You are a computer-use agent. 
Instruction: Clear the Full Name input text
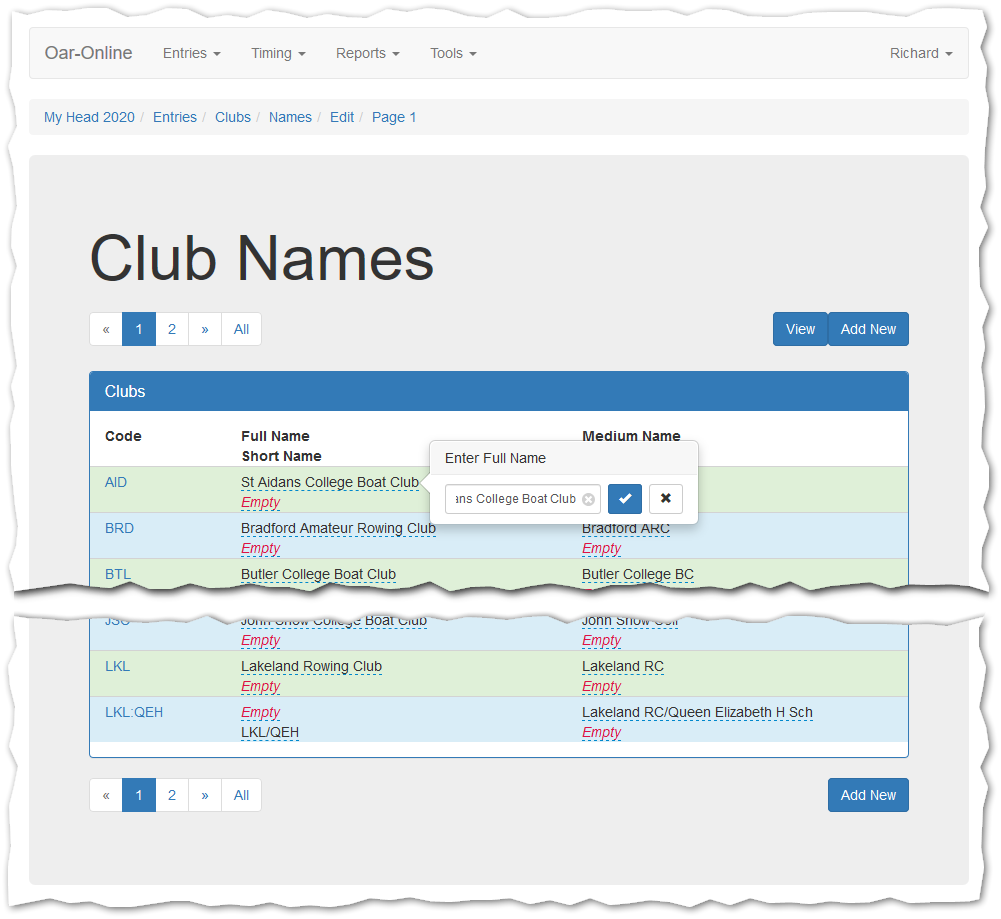click(588, 499)
